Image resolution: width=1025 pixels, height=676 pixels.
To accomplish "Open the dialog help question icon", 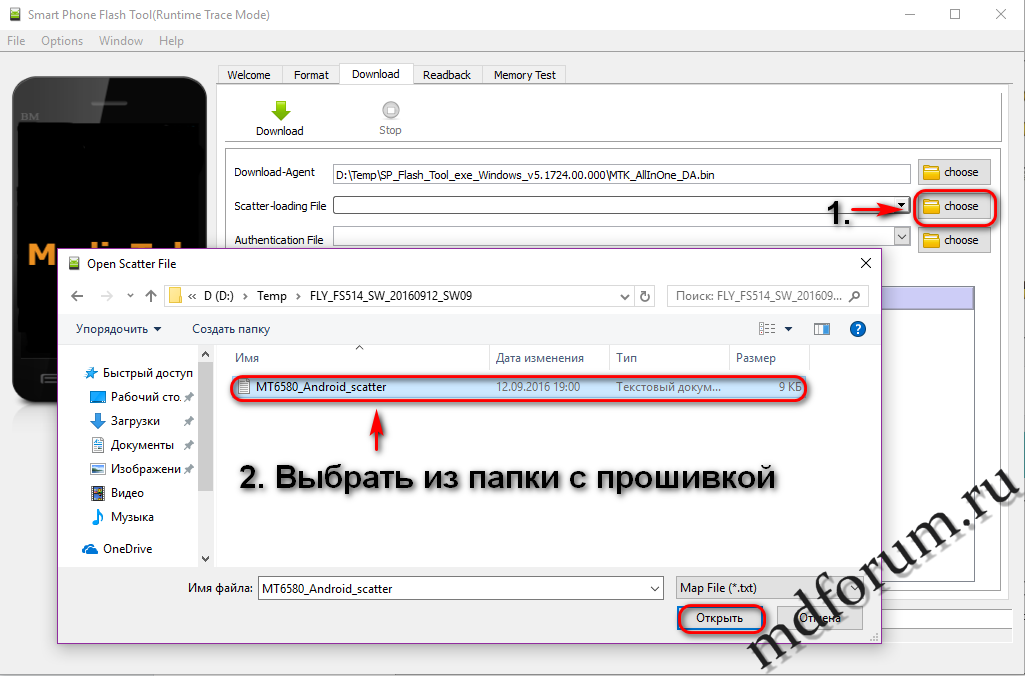I will tap(857, 329).
